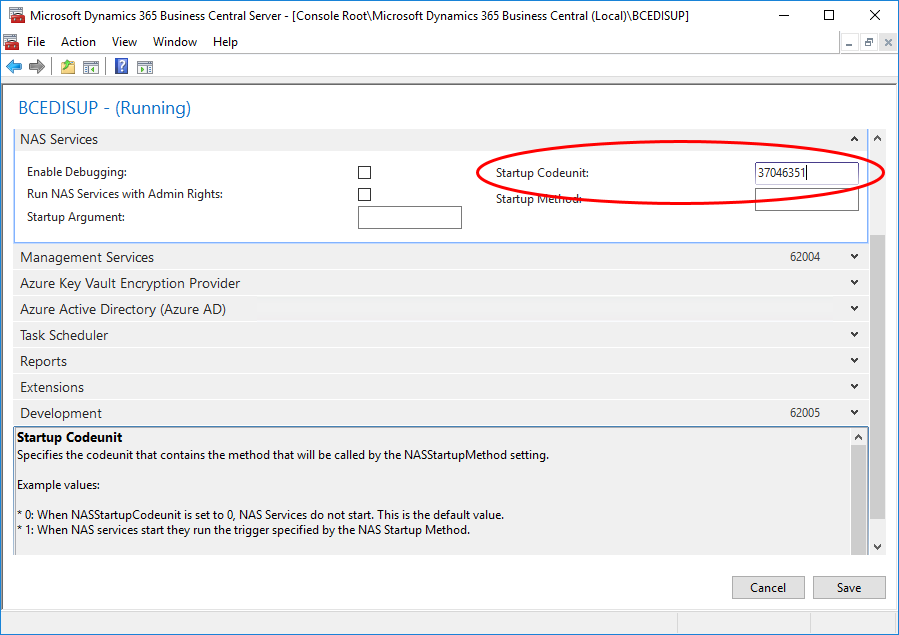Toggle the Show/Hide Action Pane icon
This screenshot has height=635, width=899.
point(145,67)
